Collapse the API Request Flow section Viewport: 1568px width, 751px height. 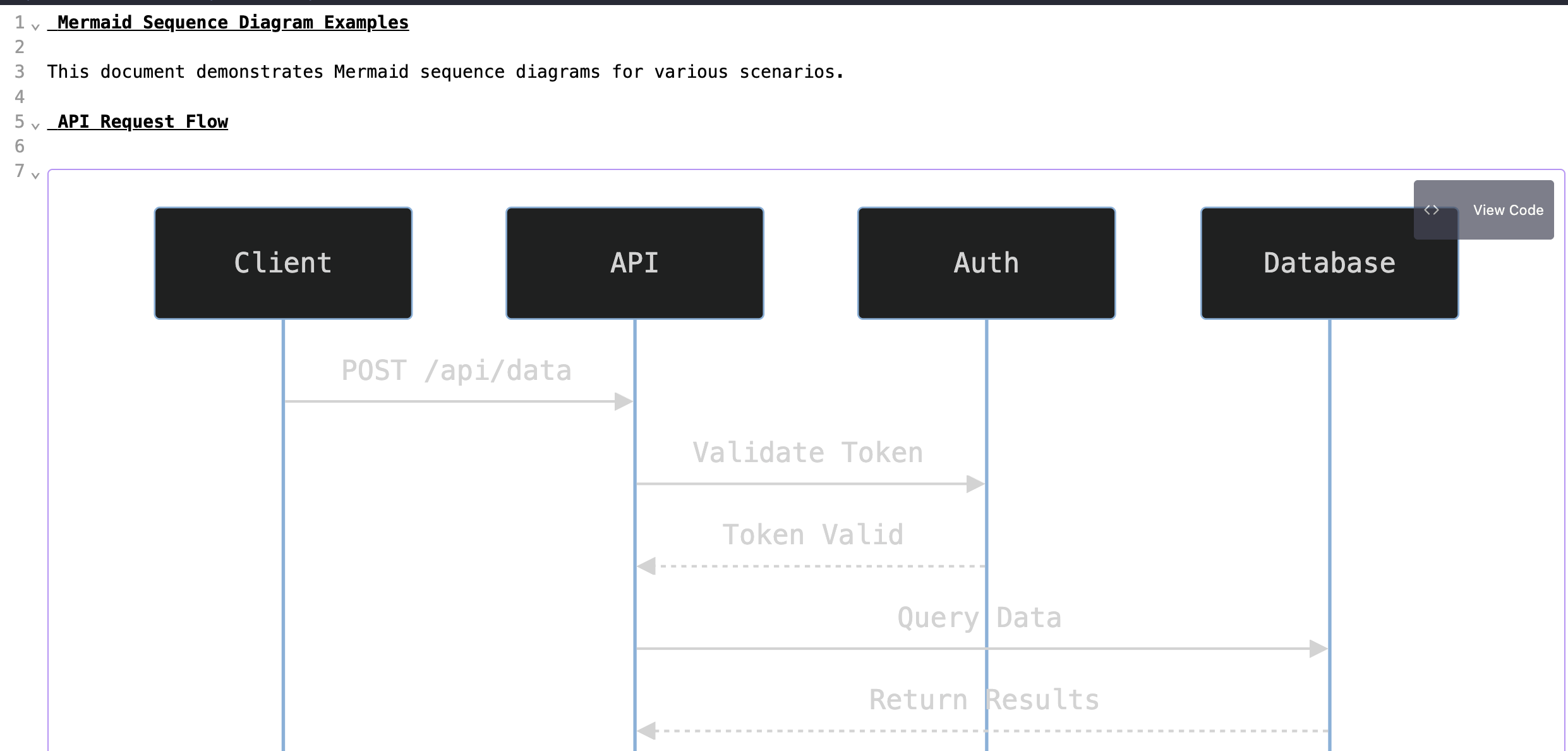(35, 126)
